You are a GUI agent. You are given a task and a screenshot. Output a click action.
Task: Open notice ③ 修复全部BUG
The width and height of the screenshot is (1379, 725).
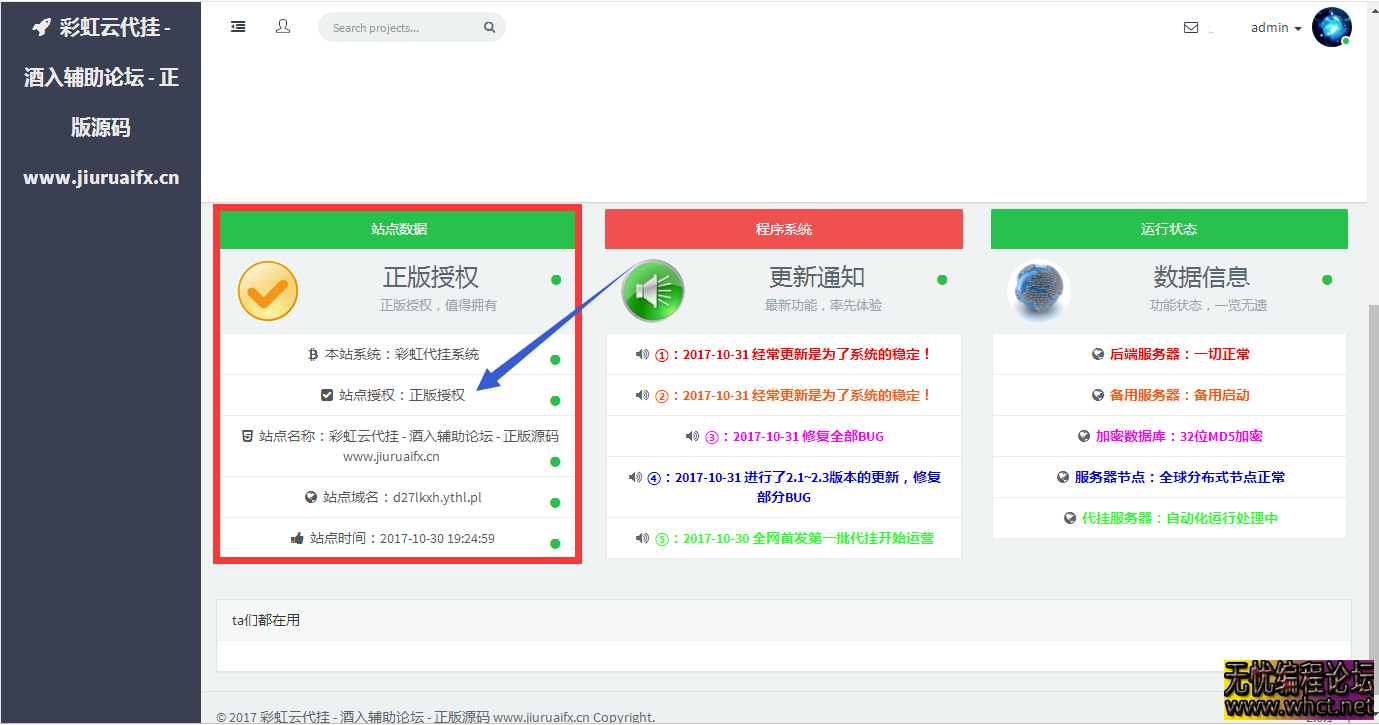tap(795, 436)
